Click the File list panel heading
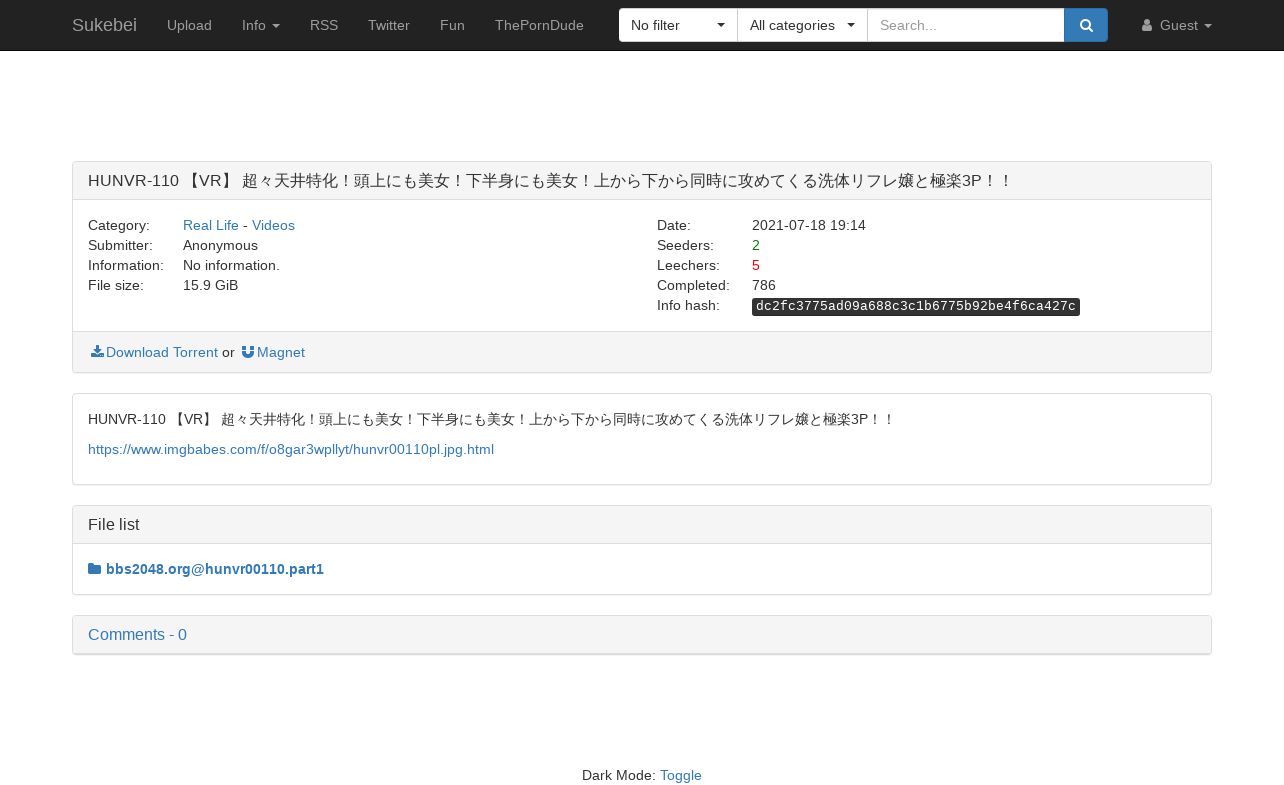 click(x=642, y=525)
